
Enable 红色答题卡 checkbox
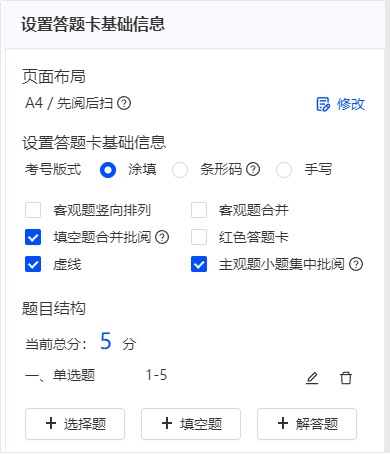pyautogui.click(x=199, y=237)
